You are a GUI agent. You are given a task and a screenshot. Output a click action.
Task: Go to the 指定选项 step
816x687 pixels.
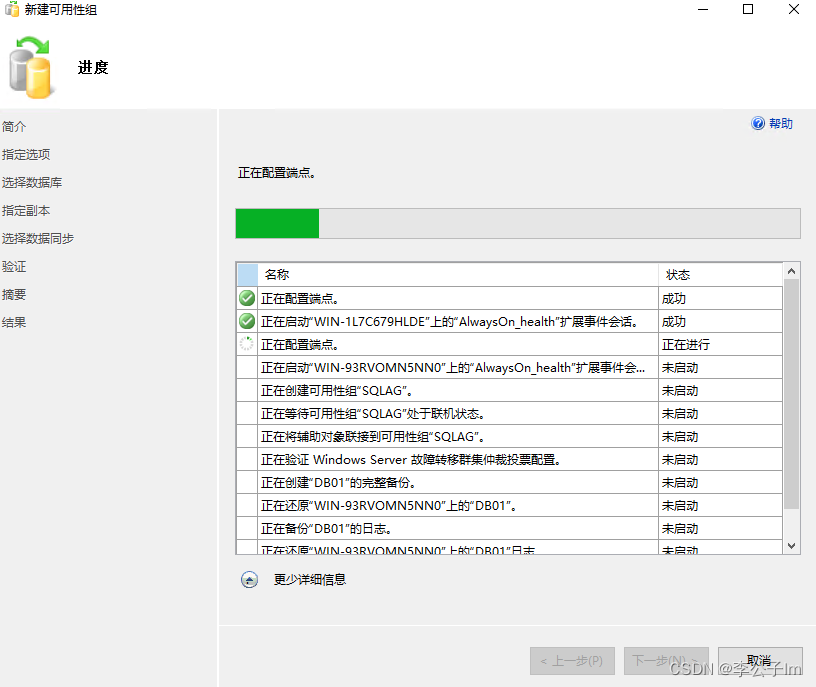(x=26, y=155)
